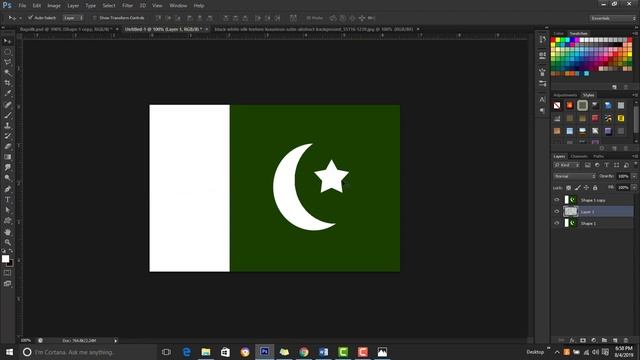
Task: Filter layers by pixel layers icon
Action: 587,165
